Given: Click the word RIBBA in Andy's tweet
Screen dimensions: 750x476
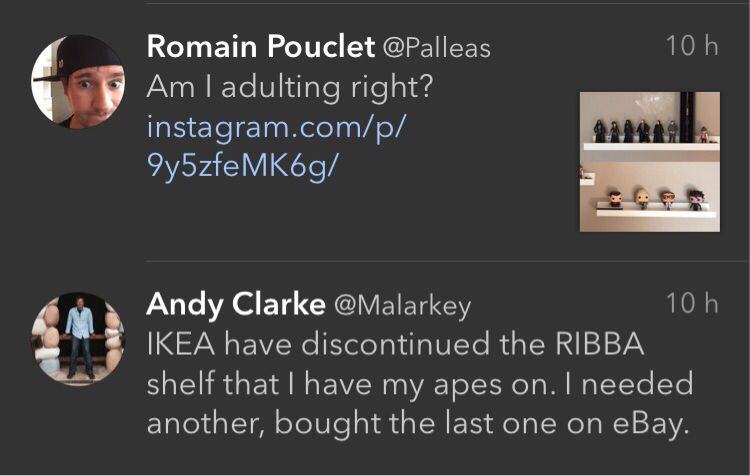Looking at the screenshot, I should (x=597, y=345).
